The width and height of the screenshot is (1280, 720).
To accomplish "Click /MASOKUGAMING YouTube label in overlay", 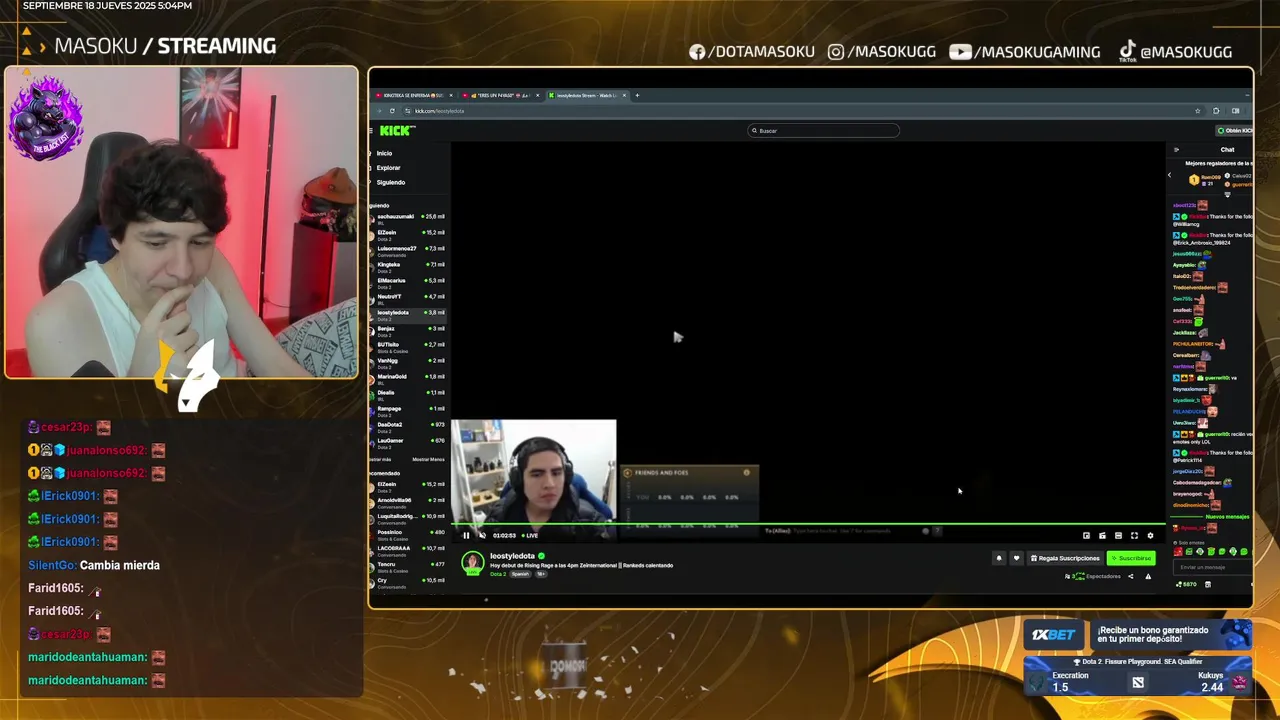I will coord(1025,52).
